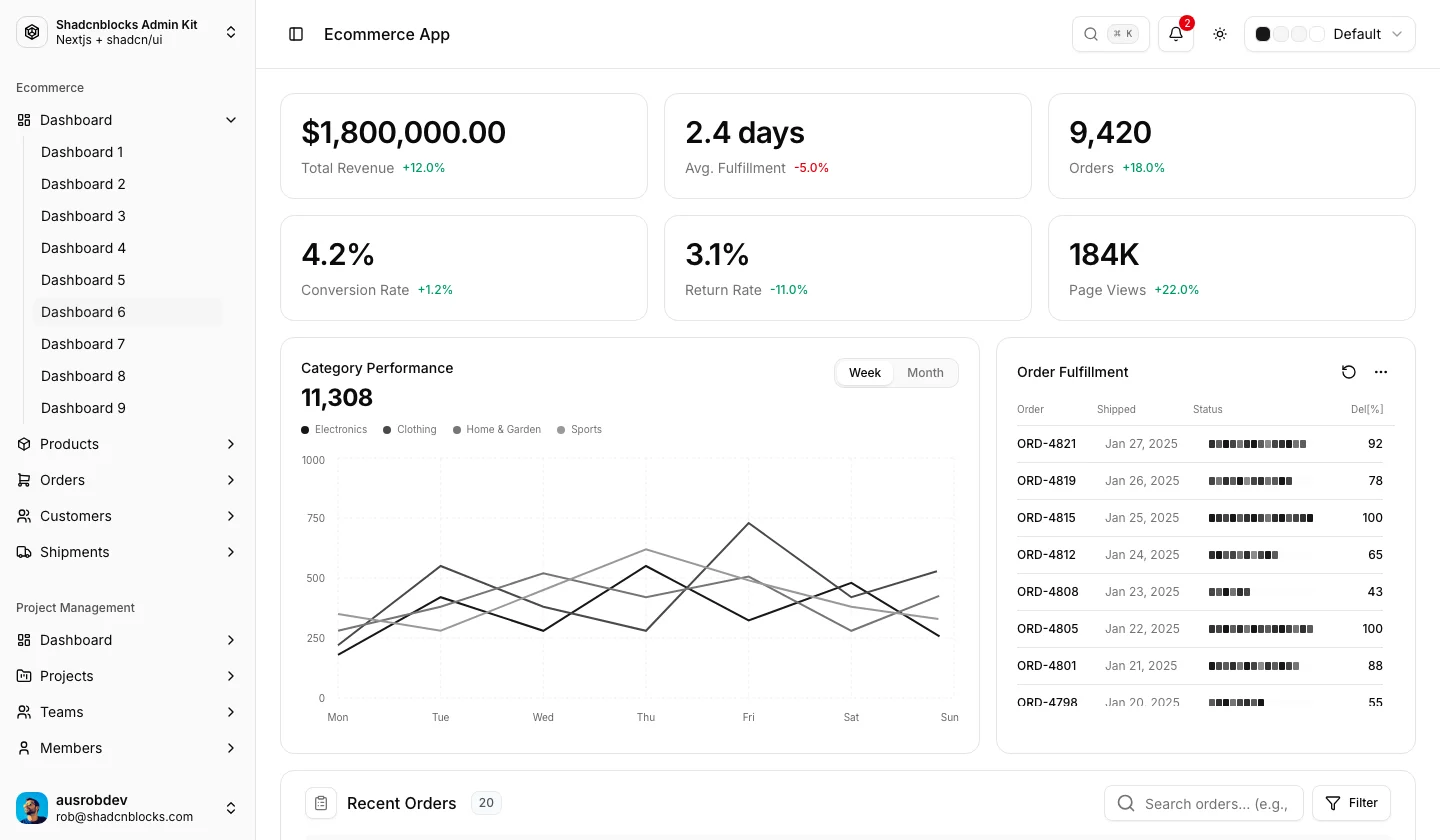Toggle the sidebar panel icon
This screenshot has width=1440, height=840.
[296, 34]
